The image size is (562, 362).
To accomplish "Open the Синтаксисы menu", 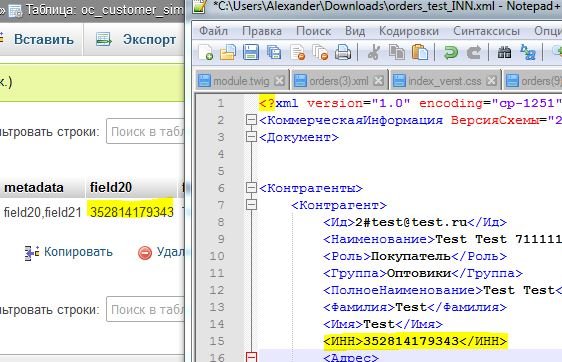I will coord(486,31).
